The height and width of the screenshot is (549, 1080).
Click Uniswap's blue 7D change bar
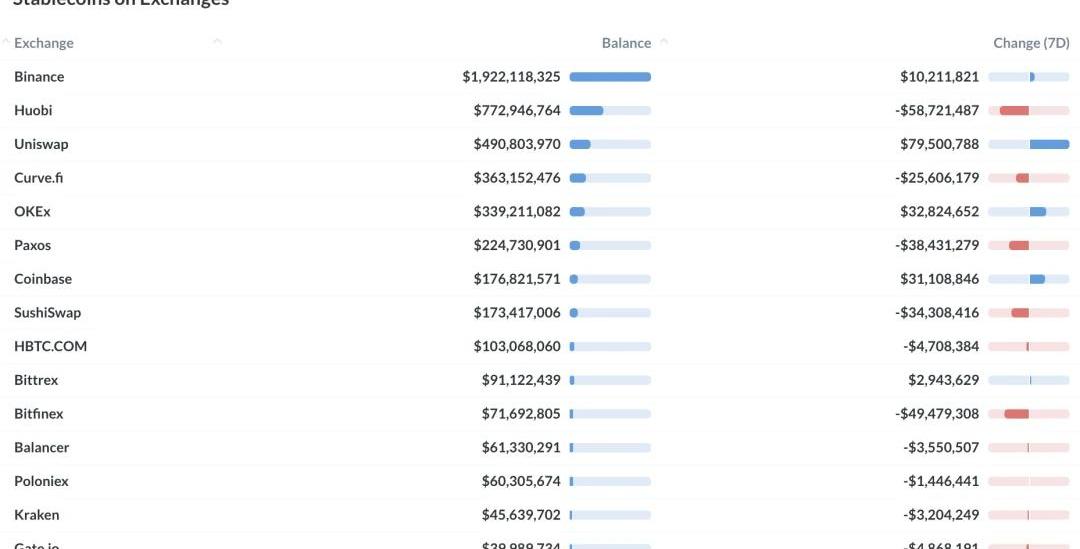[1049, 144]
